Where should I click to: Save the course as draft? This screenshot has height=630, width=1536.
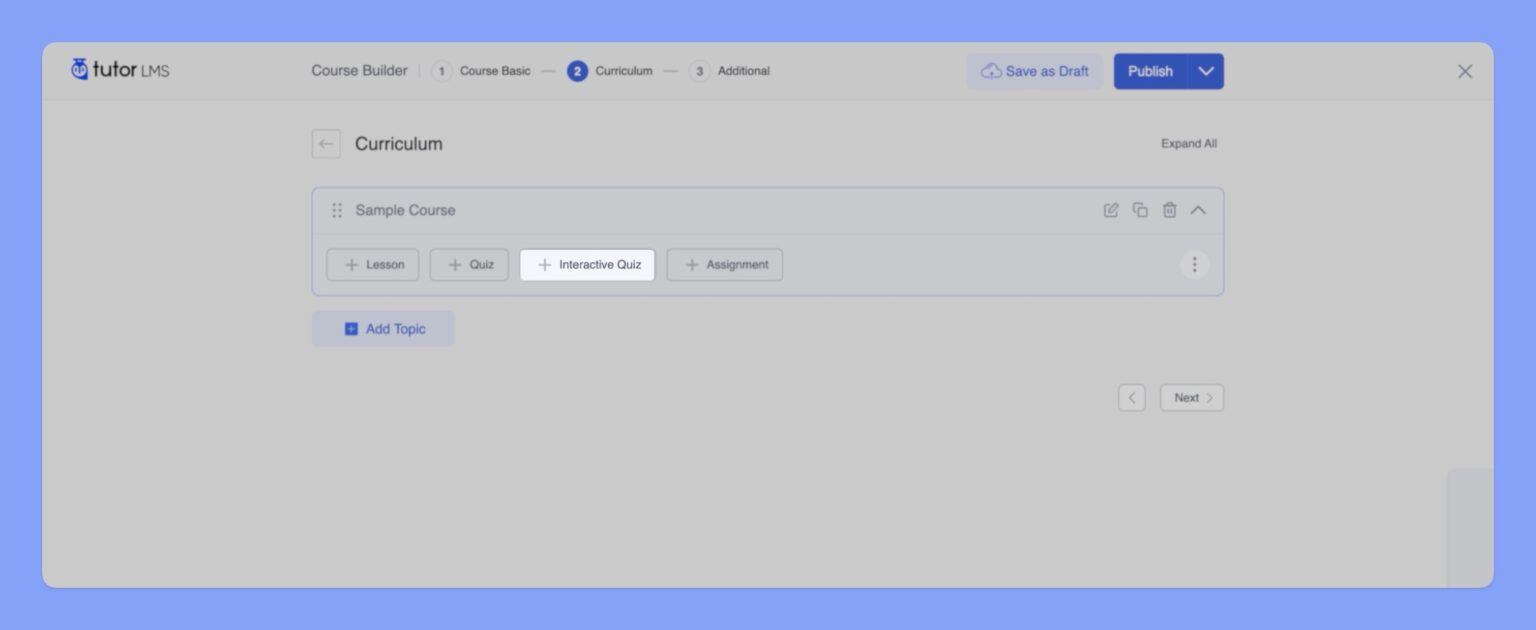pos(1034,71)
